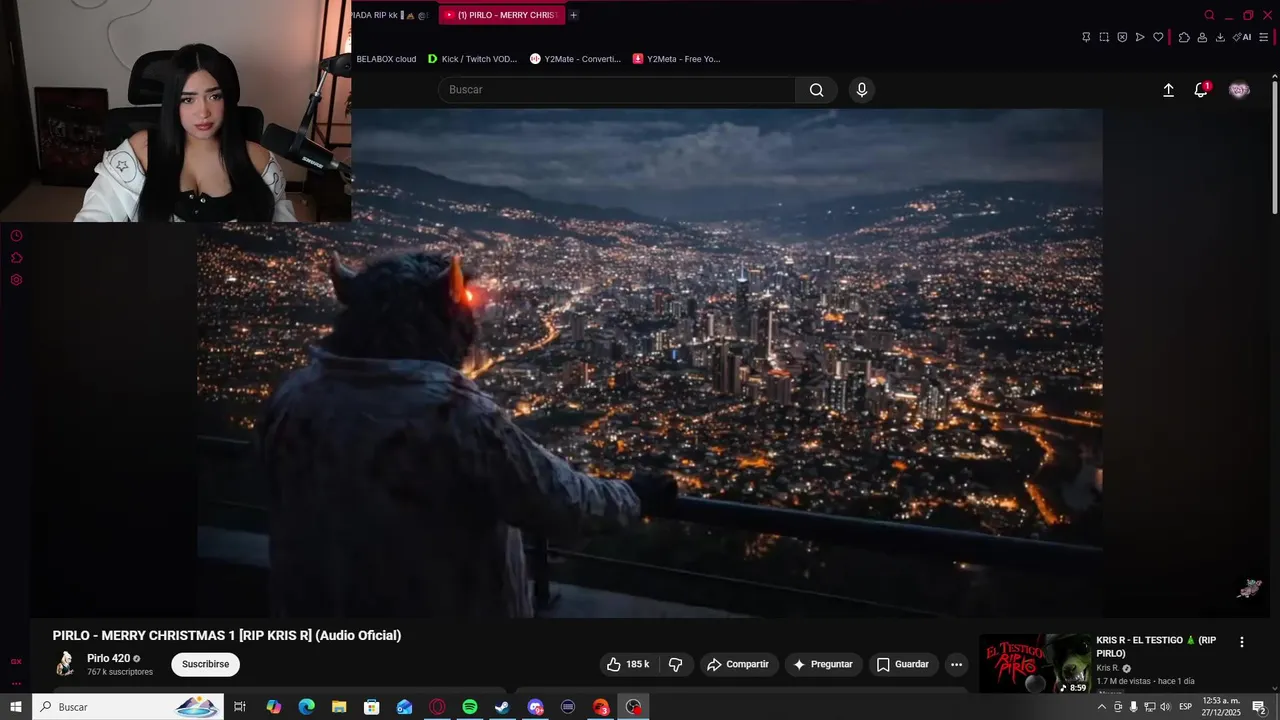Open Outlook mail from taskbar
1280x720 pixels.
[404, 707]
